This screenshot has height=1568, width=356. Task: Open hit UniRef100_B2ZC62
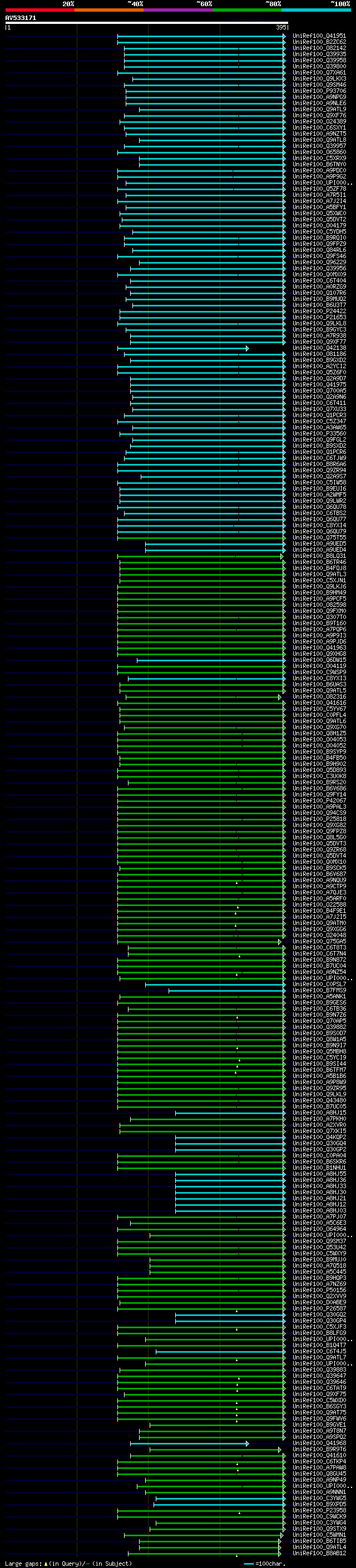click(319, 42)
